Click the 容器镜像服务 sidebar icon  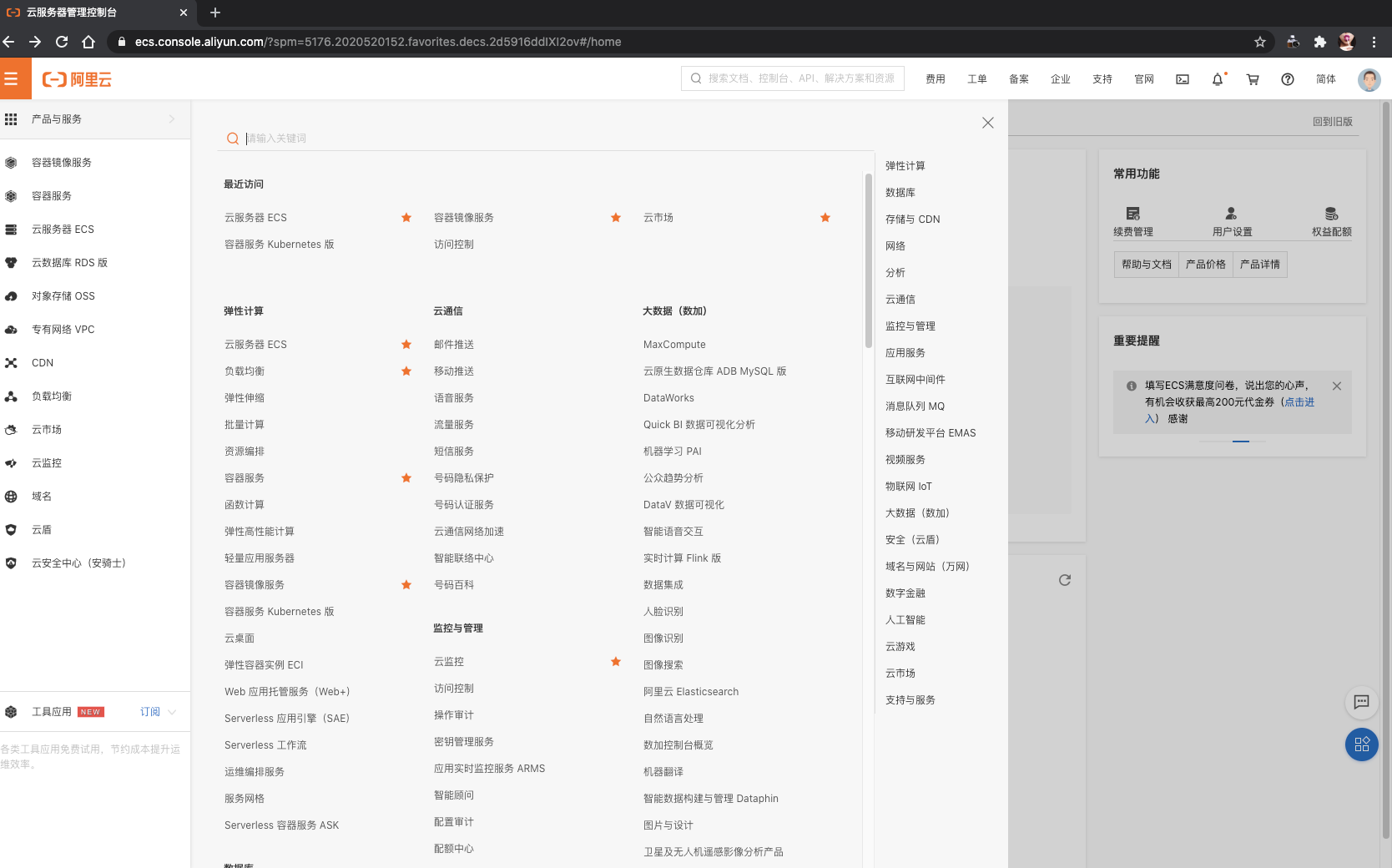click(x=11, y=163)
